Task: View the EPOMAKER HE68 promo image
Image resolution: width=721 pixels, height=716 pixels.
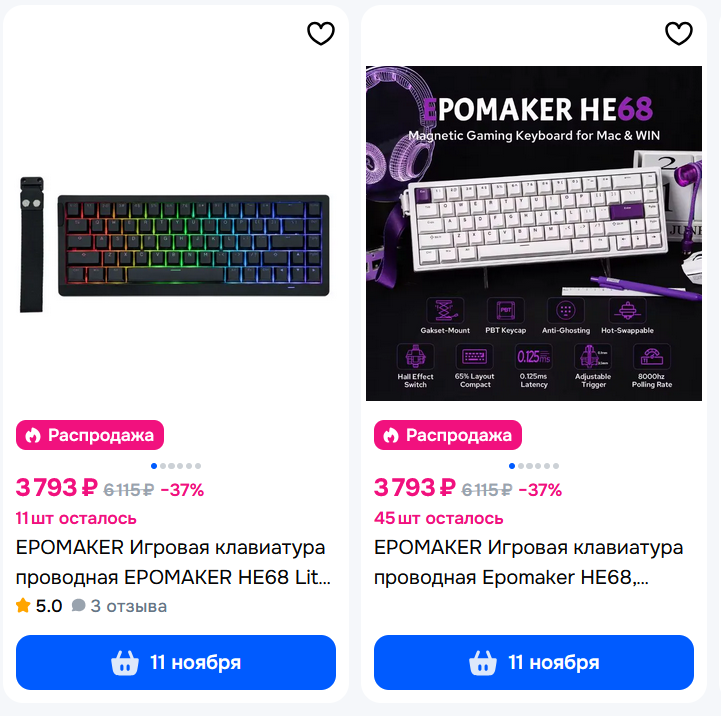Action: click(x=534, y=233)
